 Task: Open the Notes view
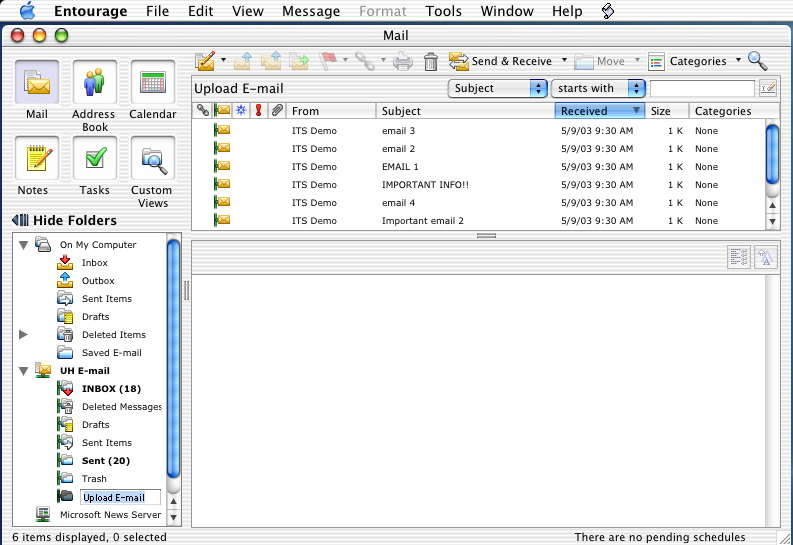[37, 158]
